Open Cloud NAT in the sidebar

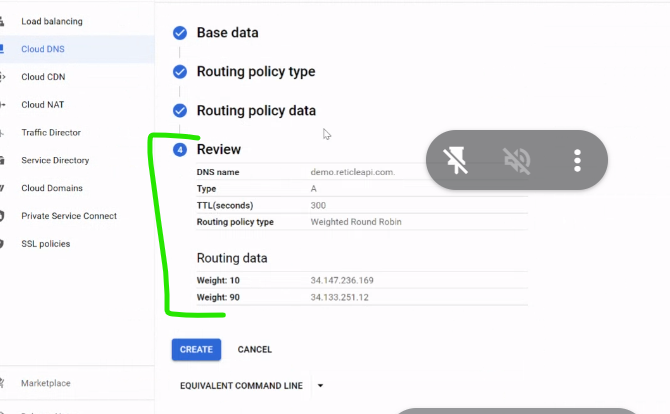tap(42, 105)
